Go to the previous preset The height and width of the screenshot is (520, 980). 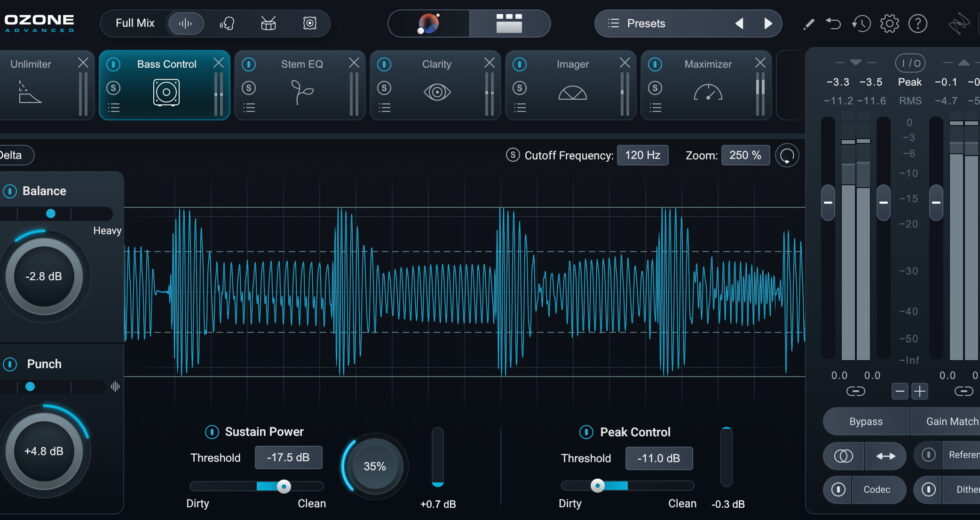tap(739, 24)
